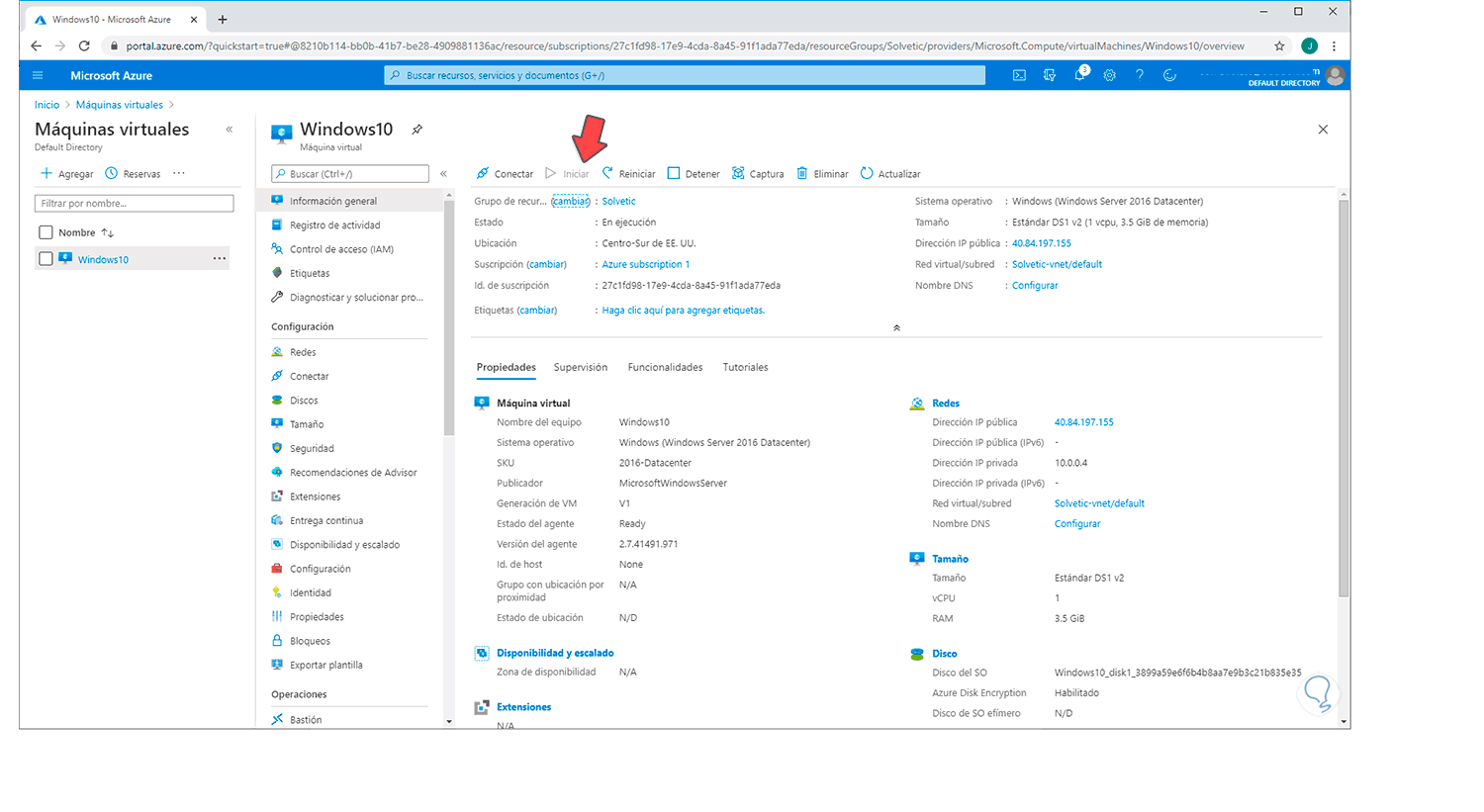
Task: Toggle the Nombre select-all checkbox
Action: pos(46,232)
